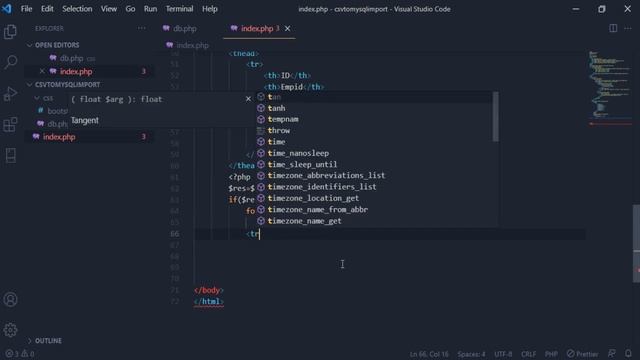Click Ln 66 cursor position status

[x=429, y=353]
